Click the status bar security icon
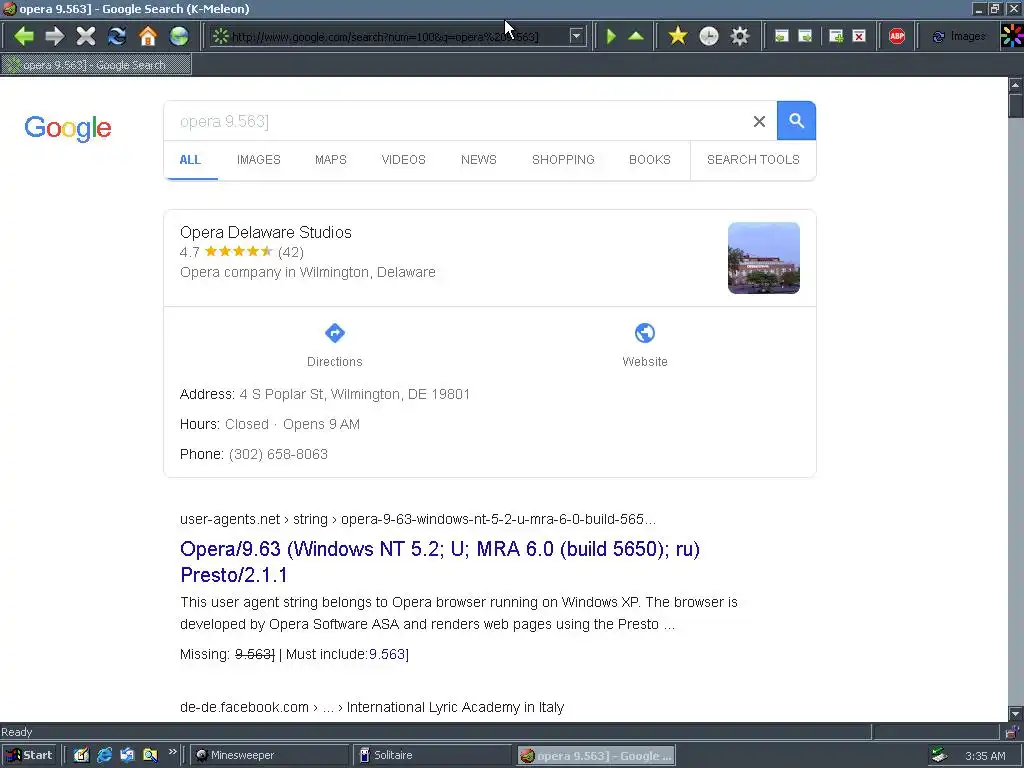 pyautogui.click(x=1012, y=732)
